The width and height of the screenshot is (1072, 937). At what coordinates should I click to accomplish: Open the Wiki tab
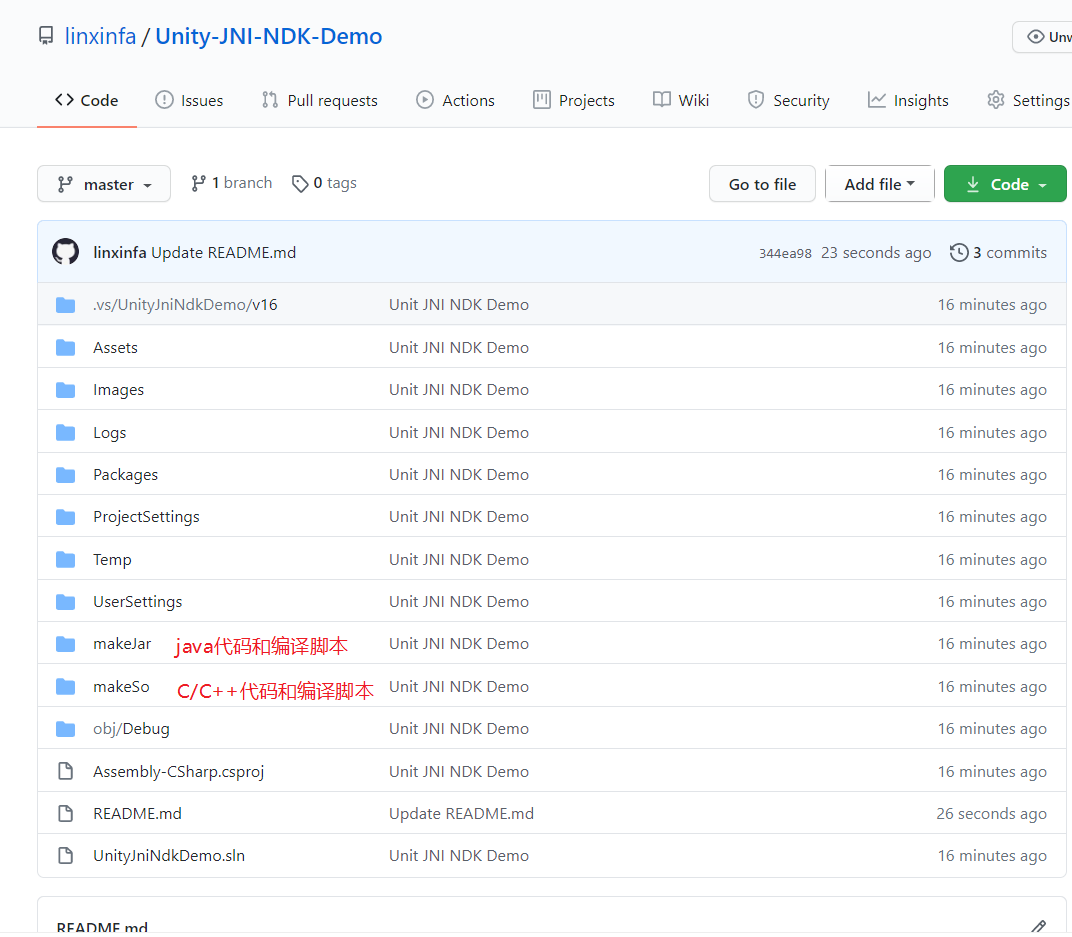681,100
